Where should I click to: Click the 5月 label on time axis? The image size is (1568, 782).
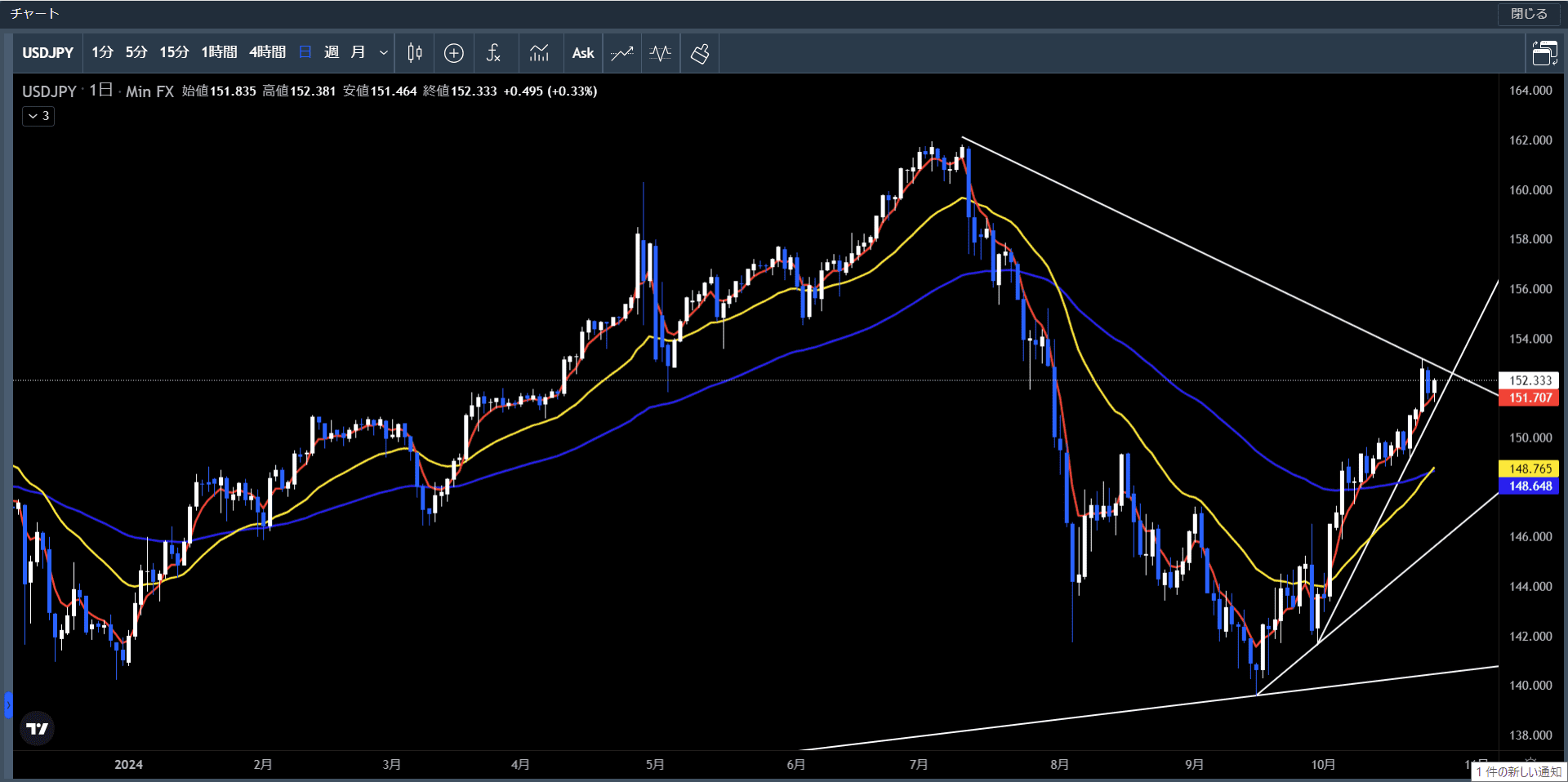click(655, 765)
